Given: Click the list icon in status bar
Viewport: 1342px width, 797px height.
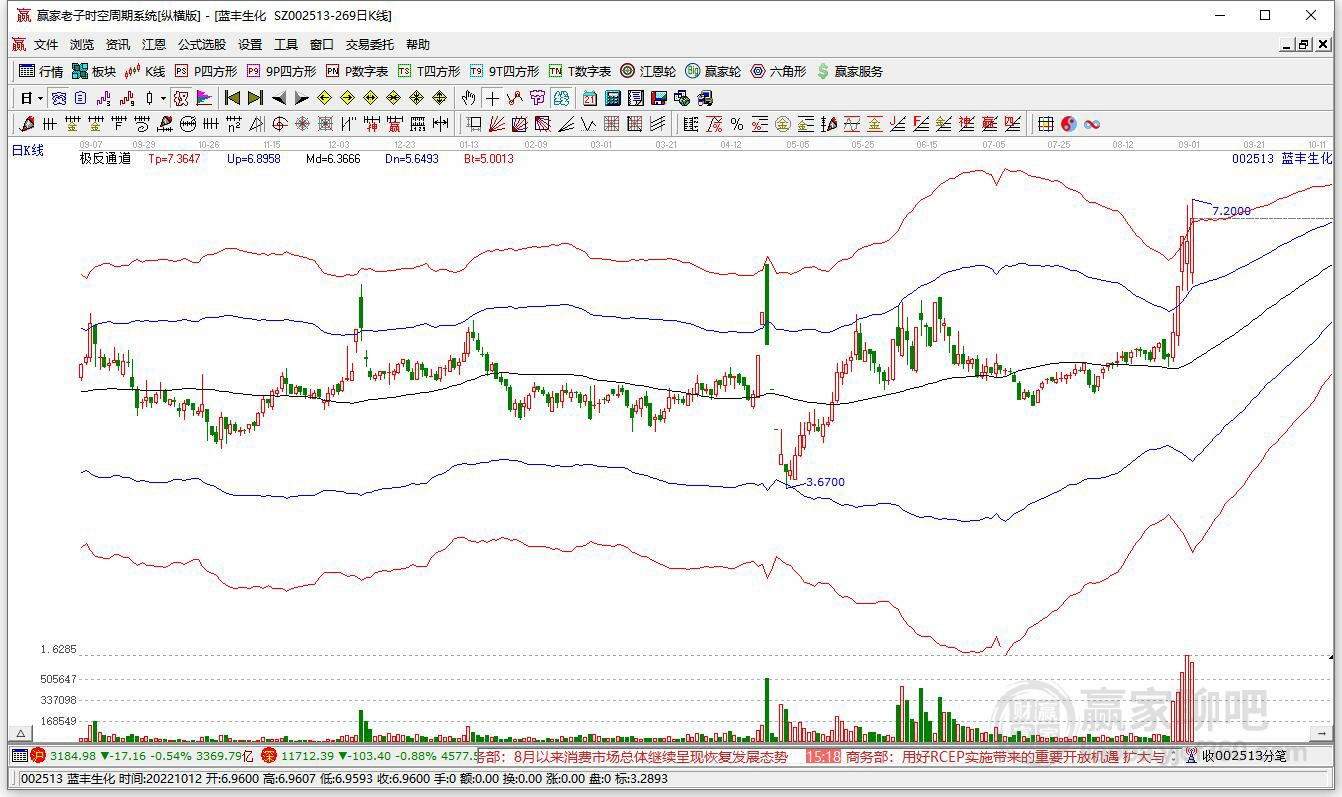Looking at the screenshot, I should coord(19,757).
